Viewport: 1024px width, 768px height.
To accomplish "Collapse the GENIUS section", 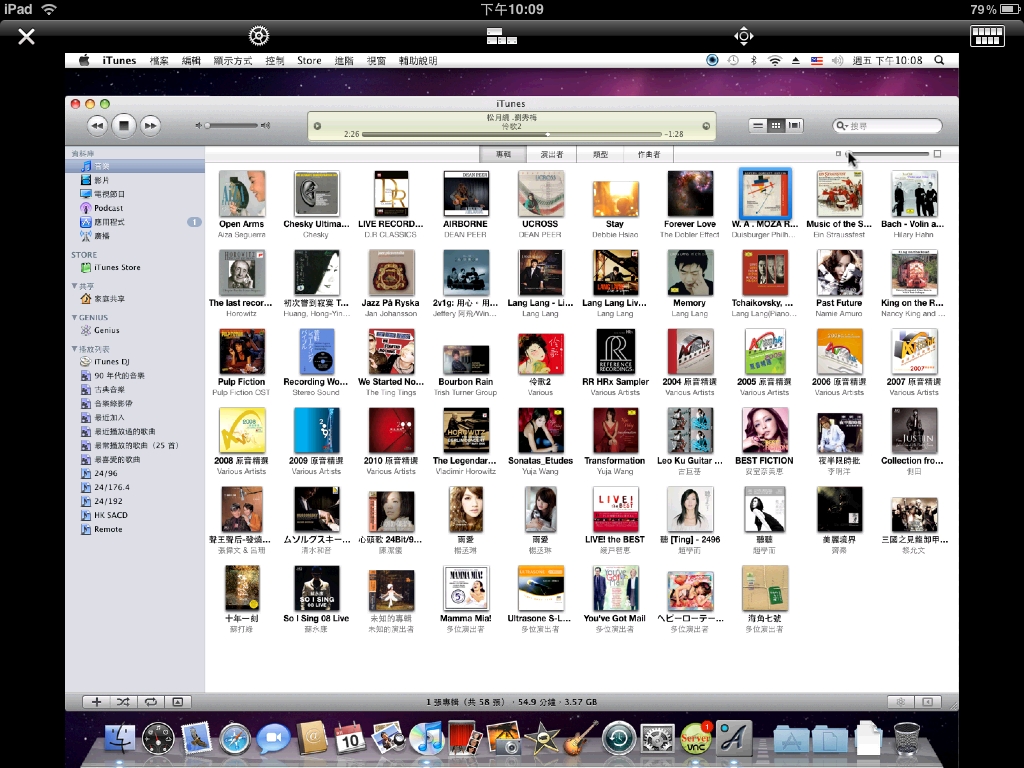I will [x=74, y=317].
